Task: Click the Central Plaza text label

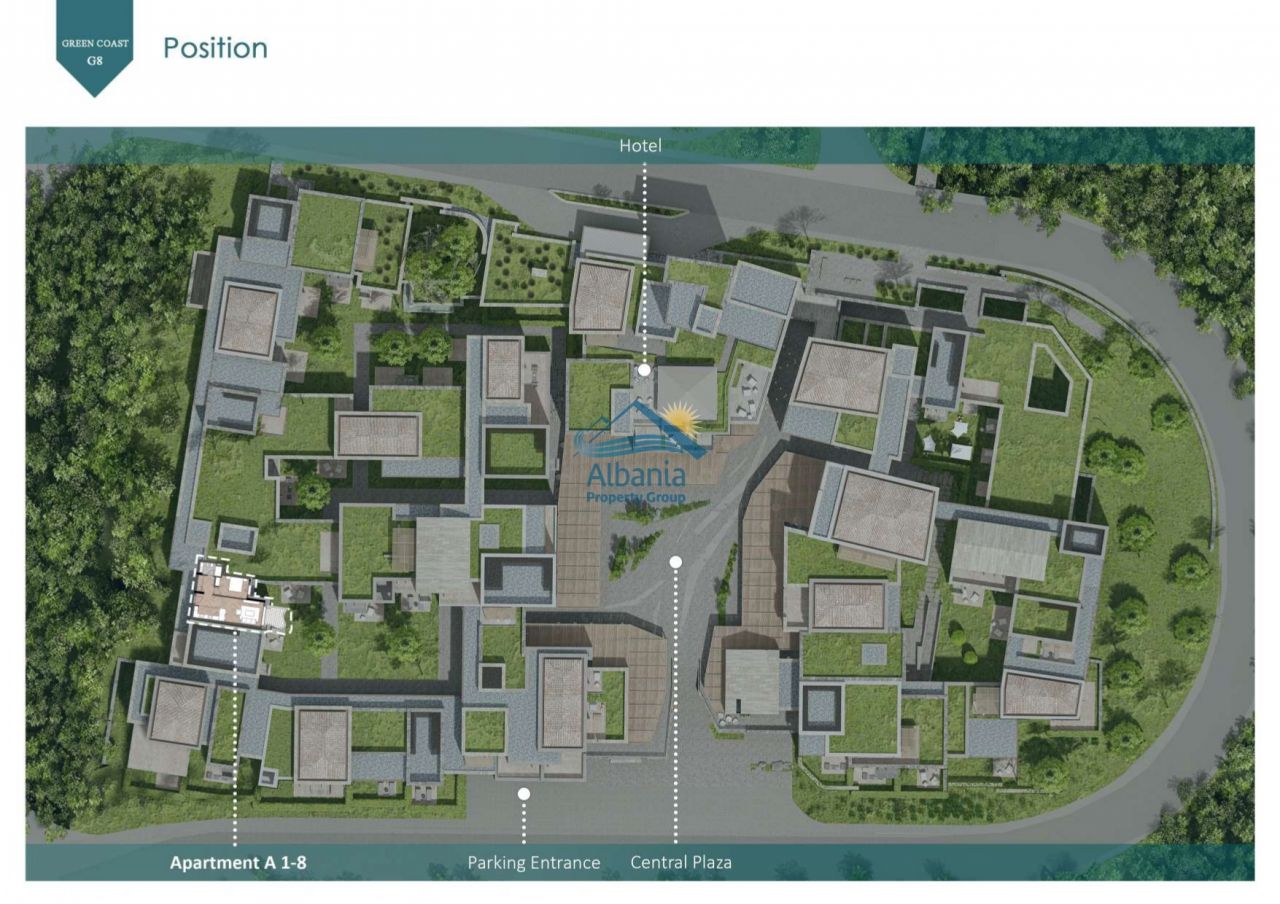Action: click(681, 862)
